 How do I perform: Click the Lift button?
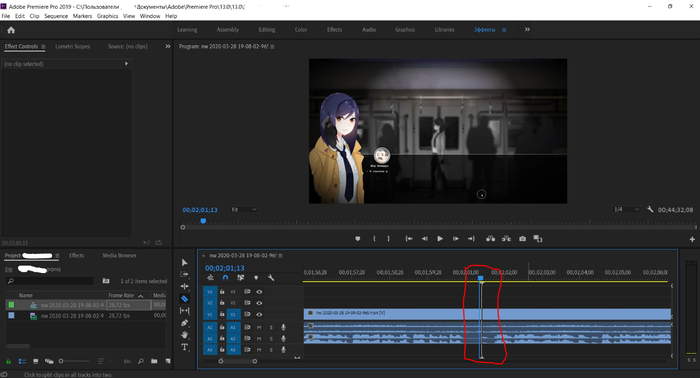pyautogui.click(x=490, y=239)
